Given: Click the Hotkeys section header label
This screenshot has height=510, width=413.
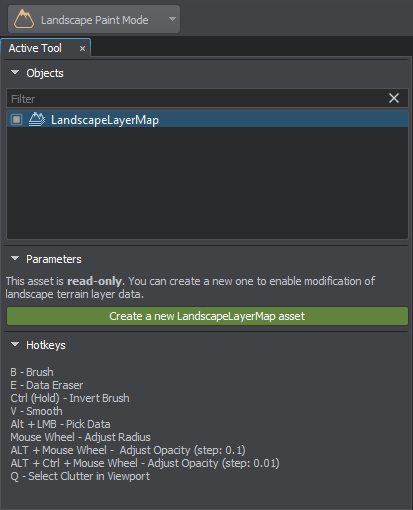Looking at the screenshot, I should (46, 345).
